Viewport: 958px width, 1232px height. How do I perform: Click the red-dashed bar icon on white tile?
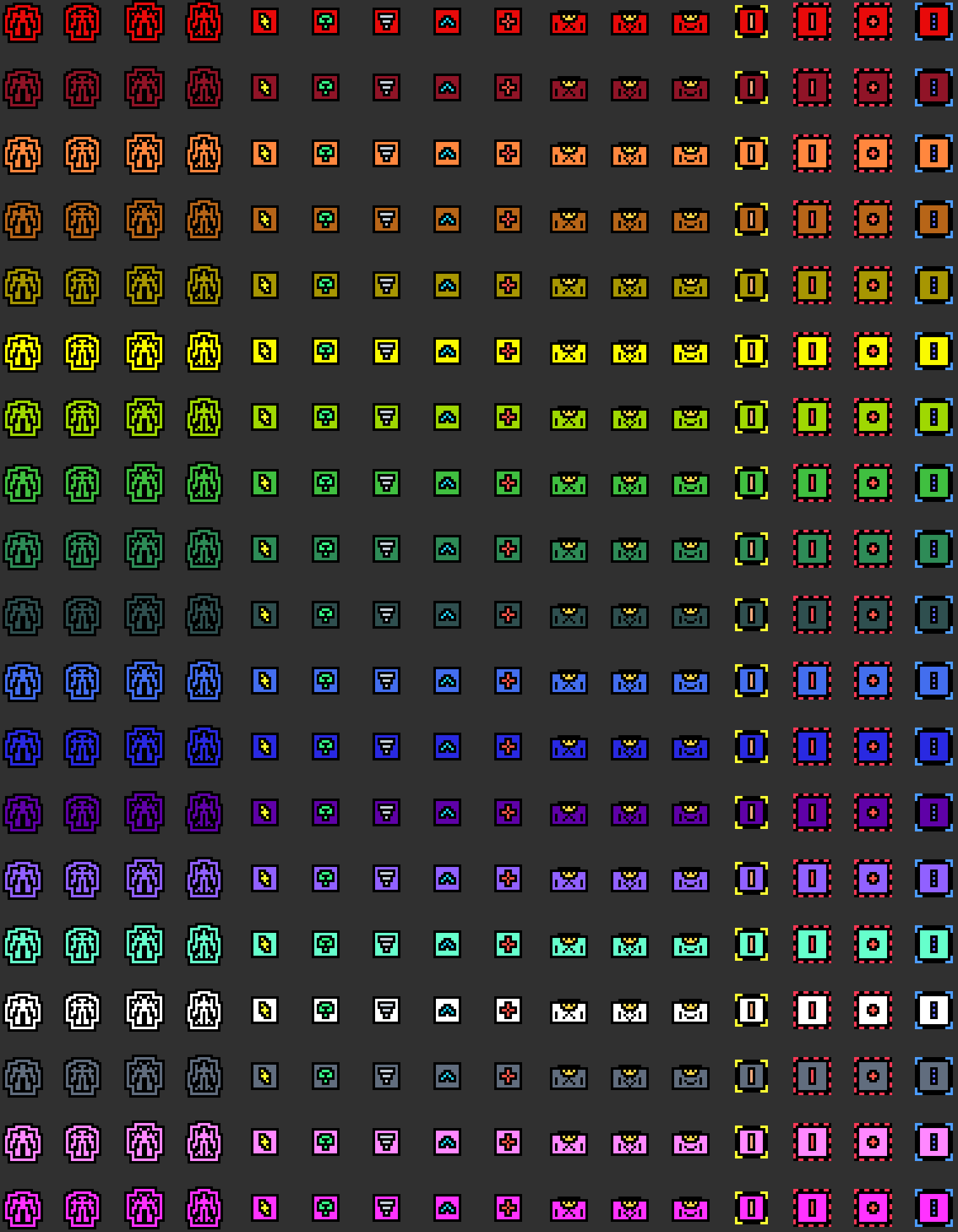pos(812,1011)
